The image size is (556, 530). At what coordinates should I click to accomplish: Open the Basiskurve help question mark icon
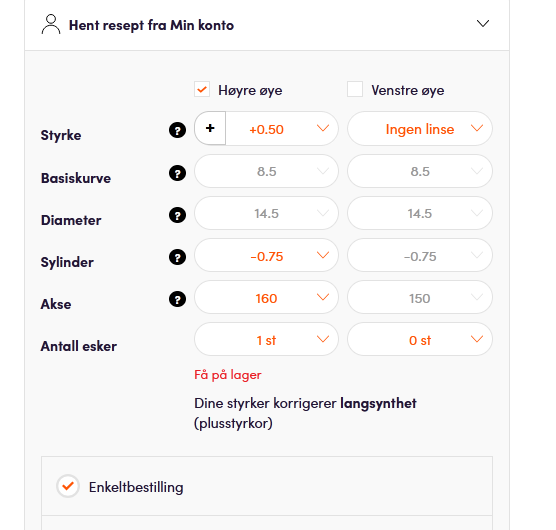pyautogui.click(x=177, y=173)
